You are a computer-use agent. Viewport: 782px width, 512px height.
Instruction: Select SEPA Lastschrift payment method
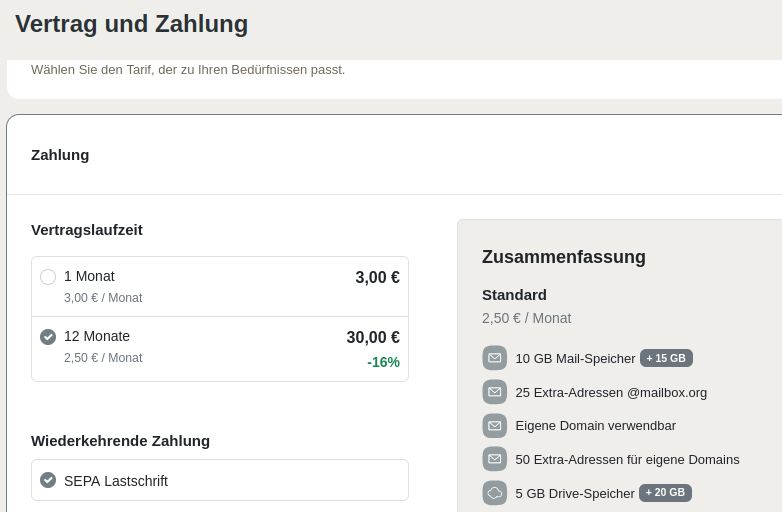220,480
